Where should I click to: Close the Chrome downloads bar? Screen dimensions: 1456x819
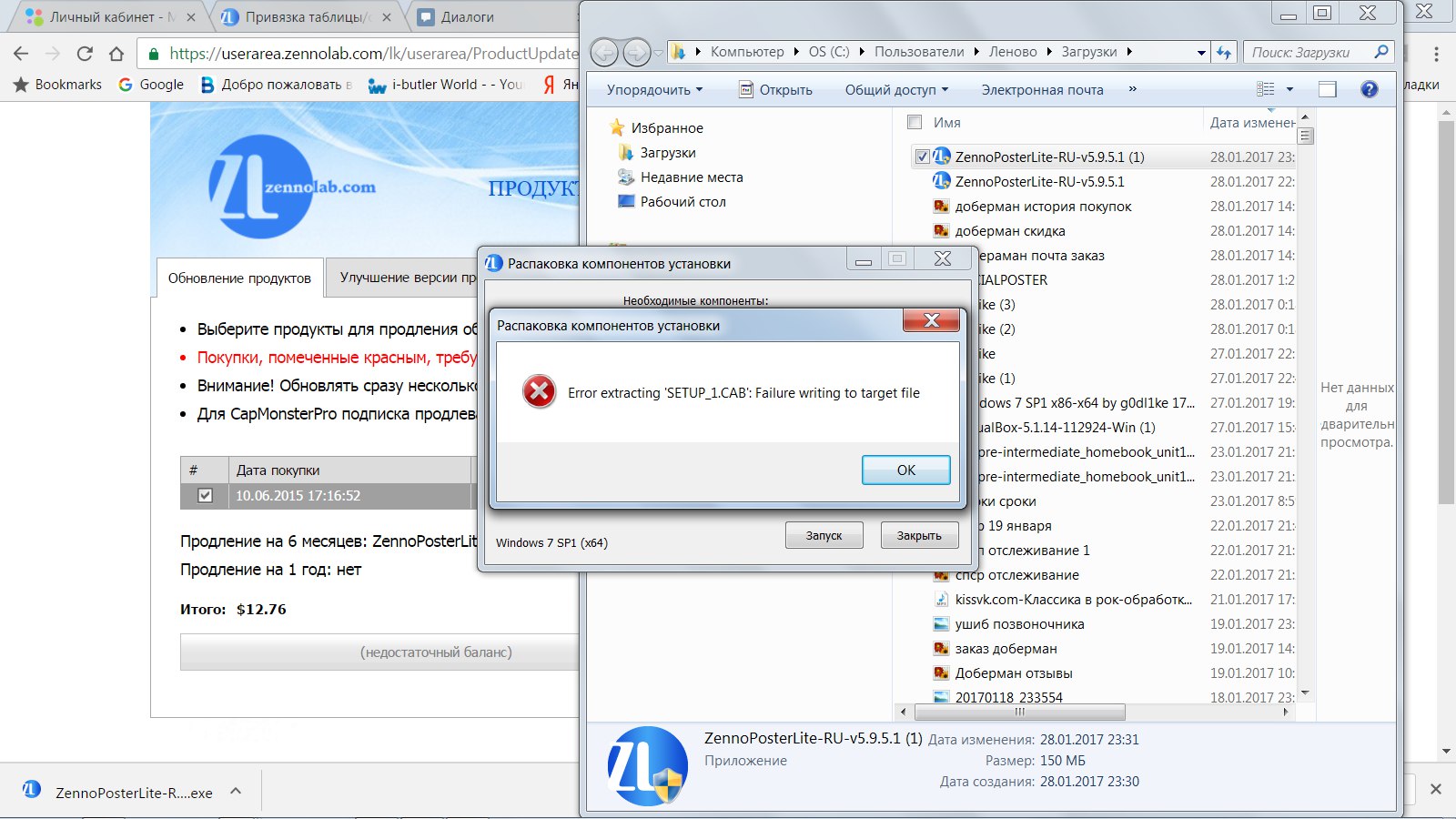(1435, 789)
